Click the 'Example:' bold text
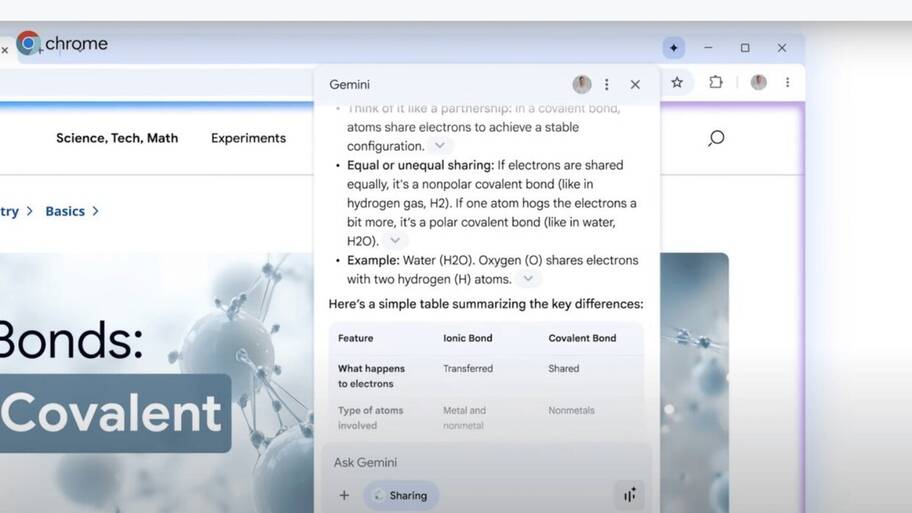This screenshot has width=912, height=513. pyautogui.click(x=373, y=261)
